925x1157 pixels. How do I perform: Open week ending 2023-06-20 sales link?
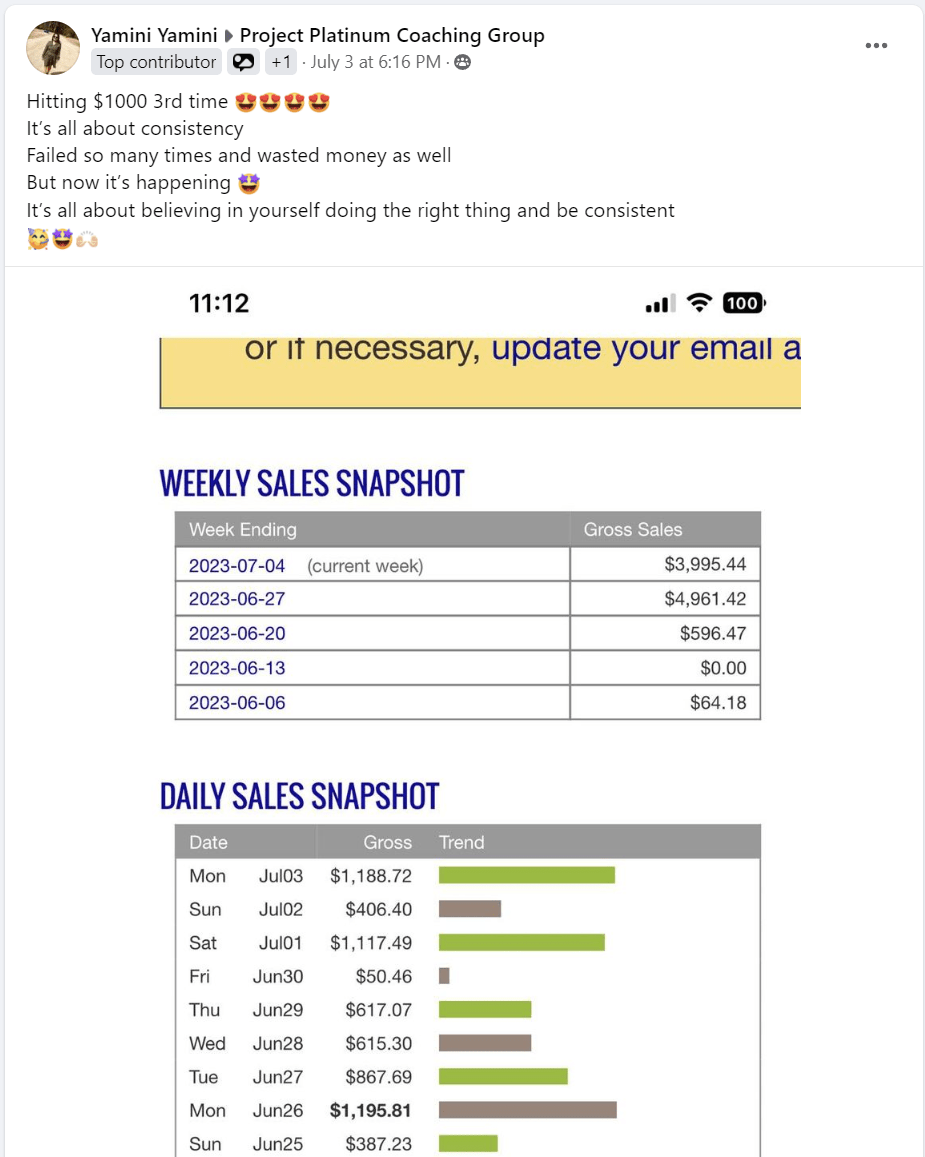(x=237, y=634)
